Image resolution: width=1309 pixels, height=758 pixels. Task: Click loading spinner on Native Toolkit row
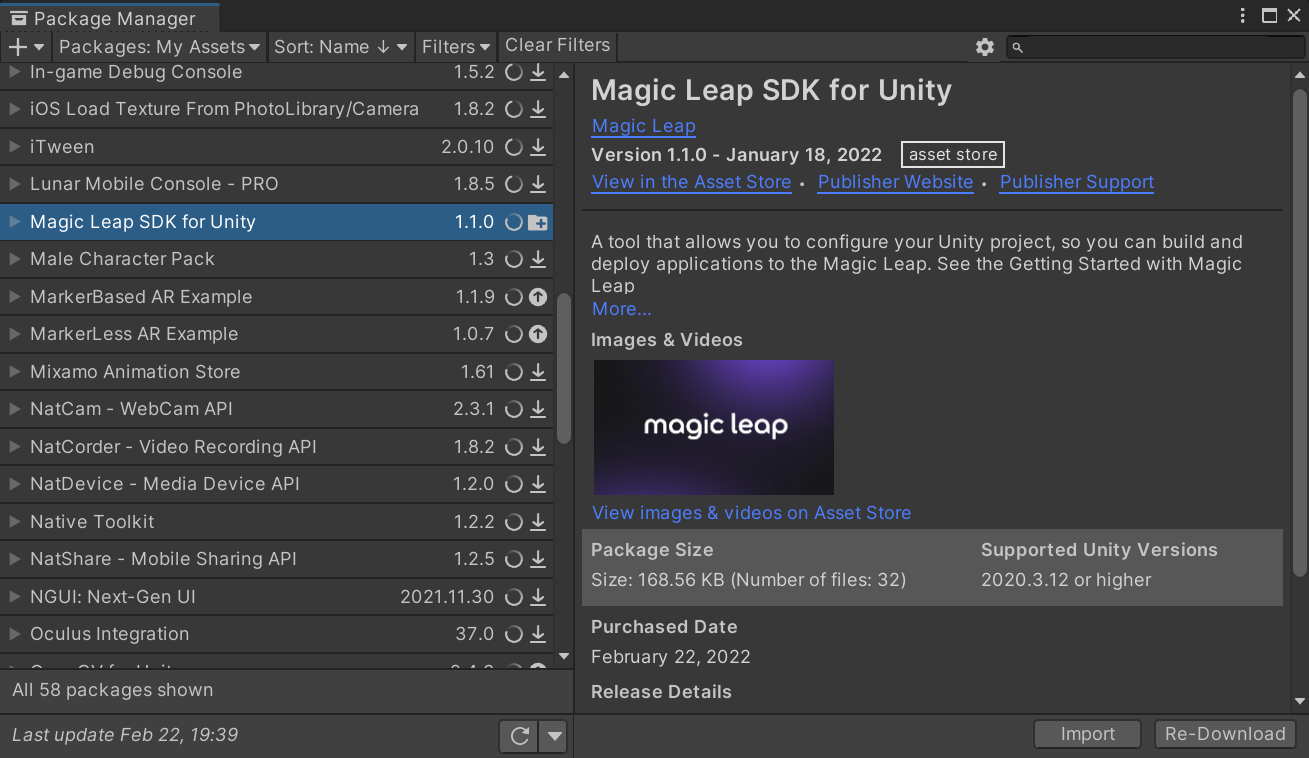tap(513, 522)
